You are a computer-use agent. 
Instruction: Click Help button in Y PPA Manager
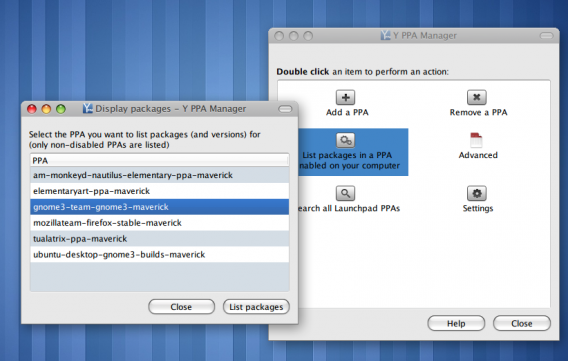[456, 323]
